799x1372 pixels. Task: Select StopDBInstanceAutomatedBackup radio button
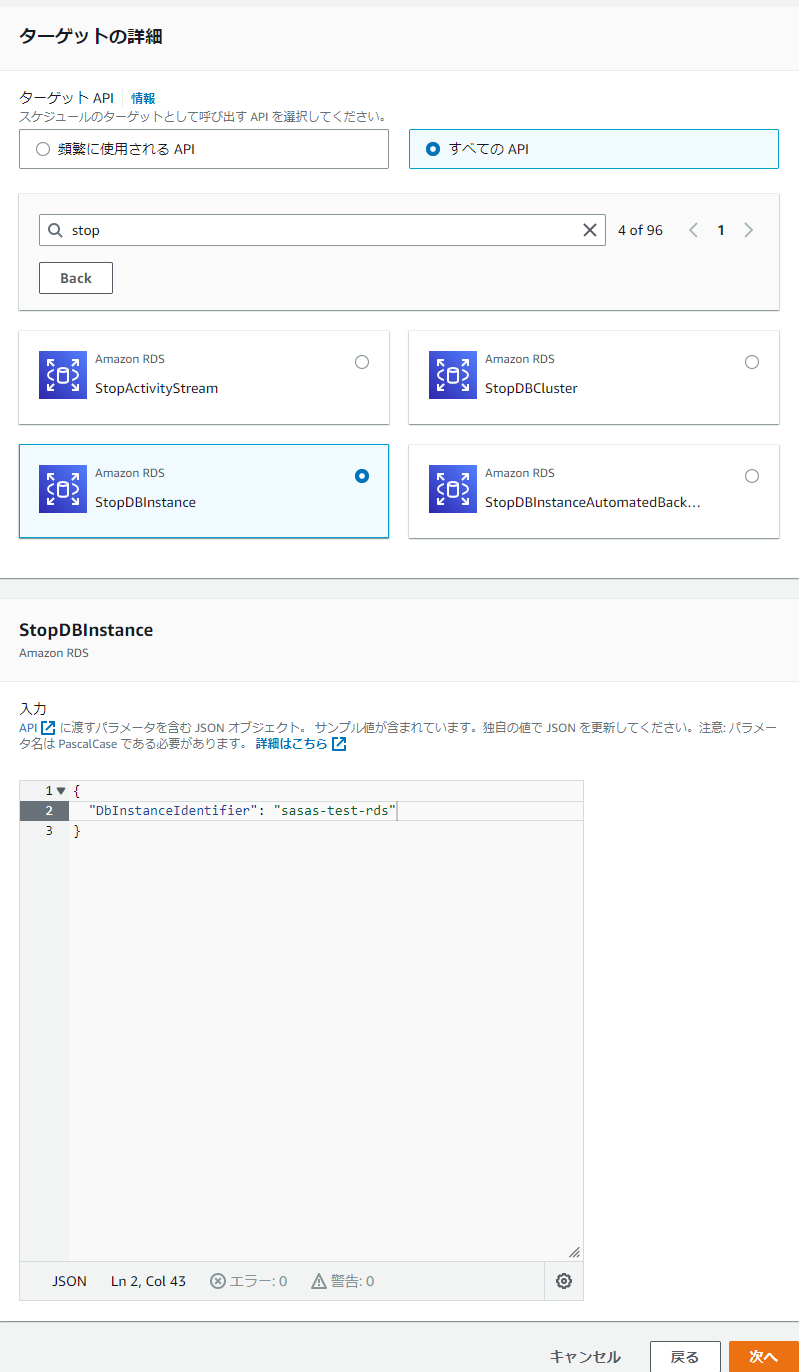tap(752, 476)
